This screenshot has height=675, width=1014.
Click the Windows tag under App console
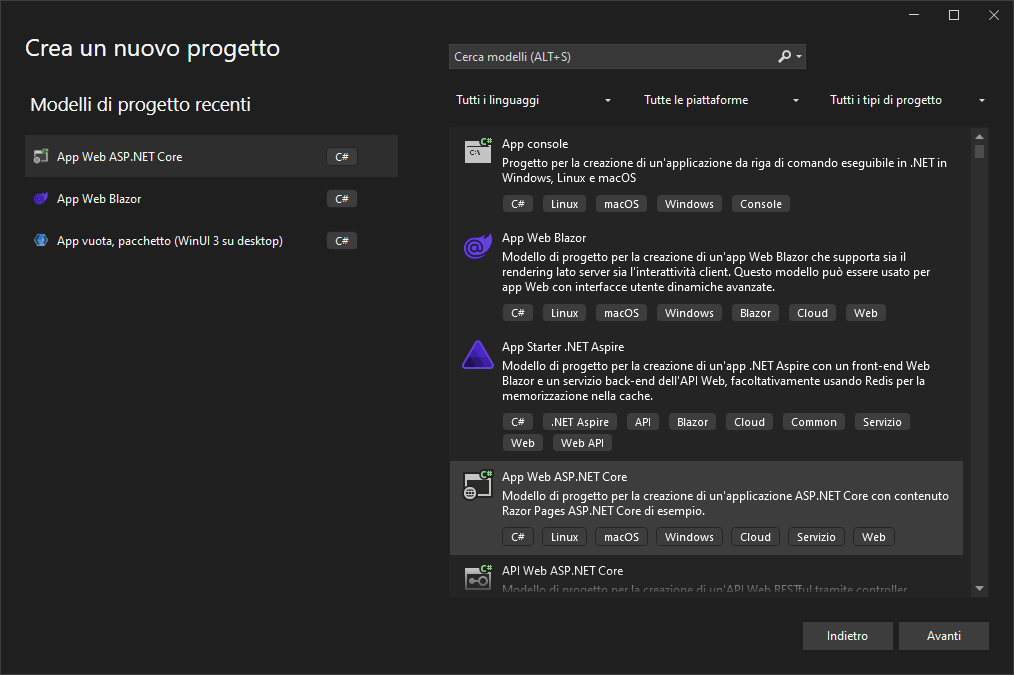click(689, 204)
